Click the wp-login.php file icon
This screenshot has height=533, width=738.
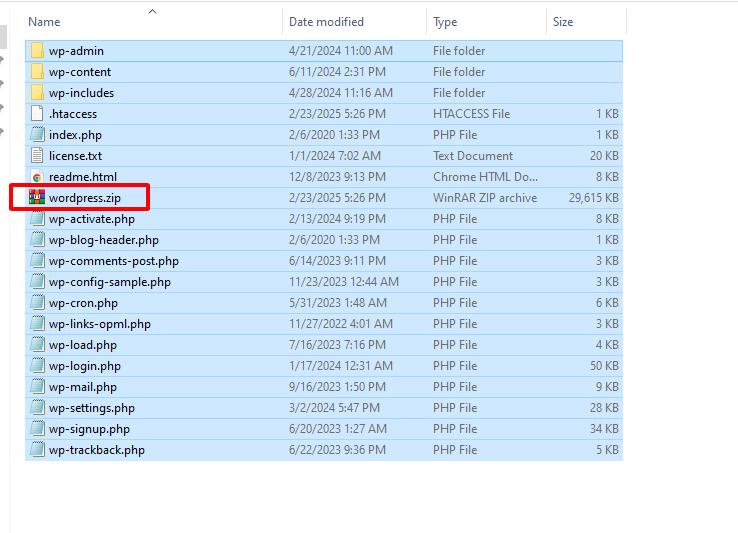37,366
